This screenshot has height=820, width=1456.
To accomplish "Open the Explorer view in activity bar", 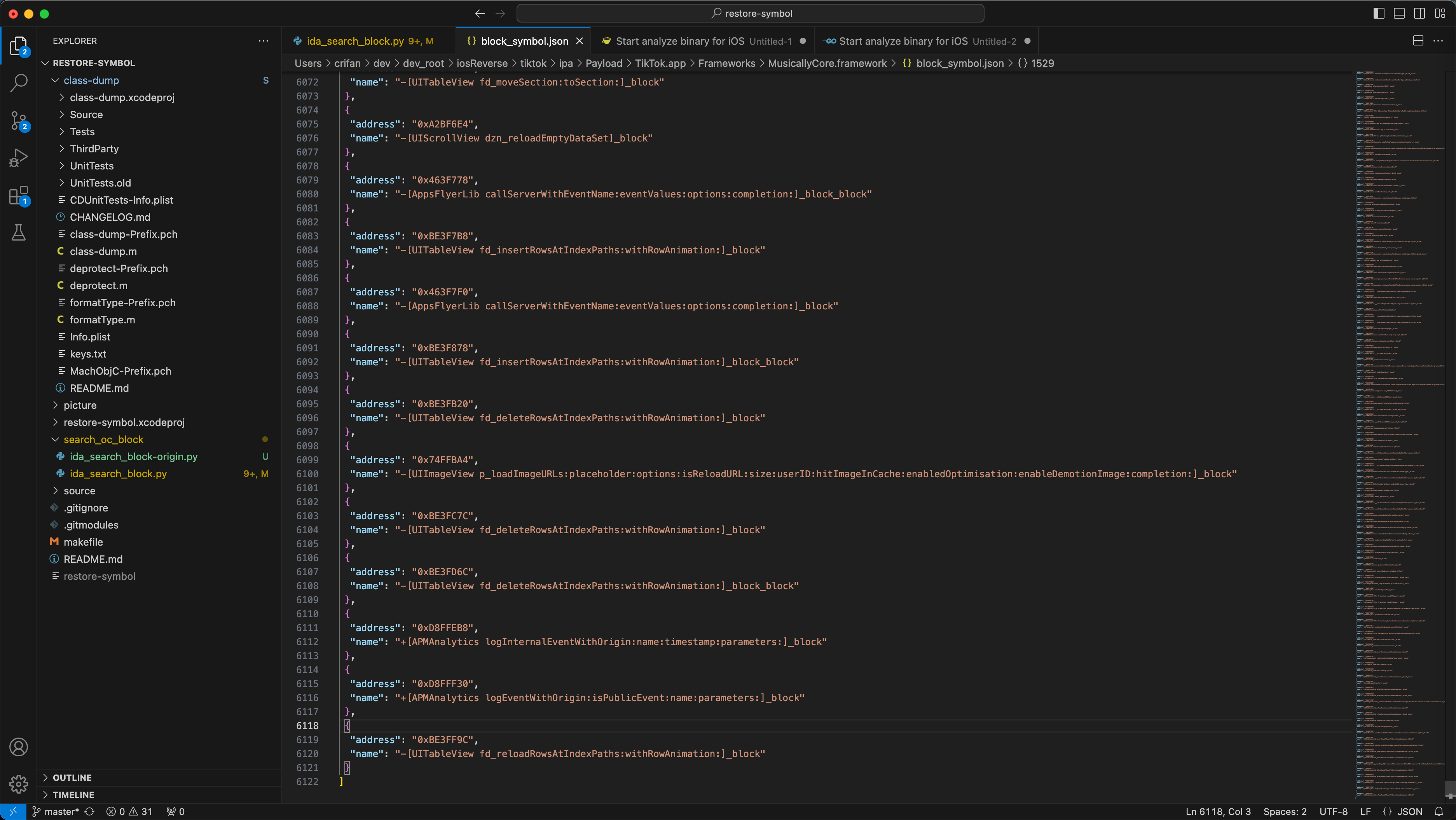I will [19, 46].
